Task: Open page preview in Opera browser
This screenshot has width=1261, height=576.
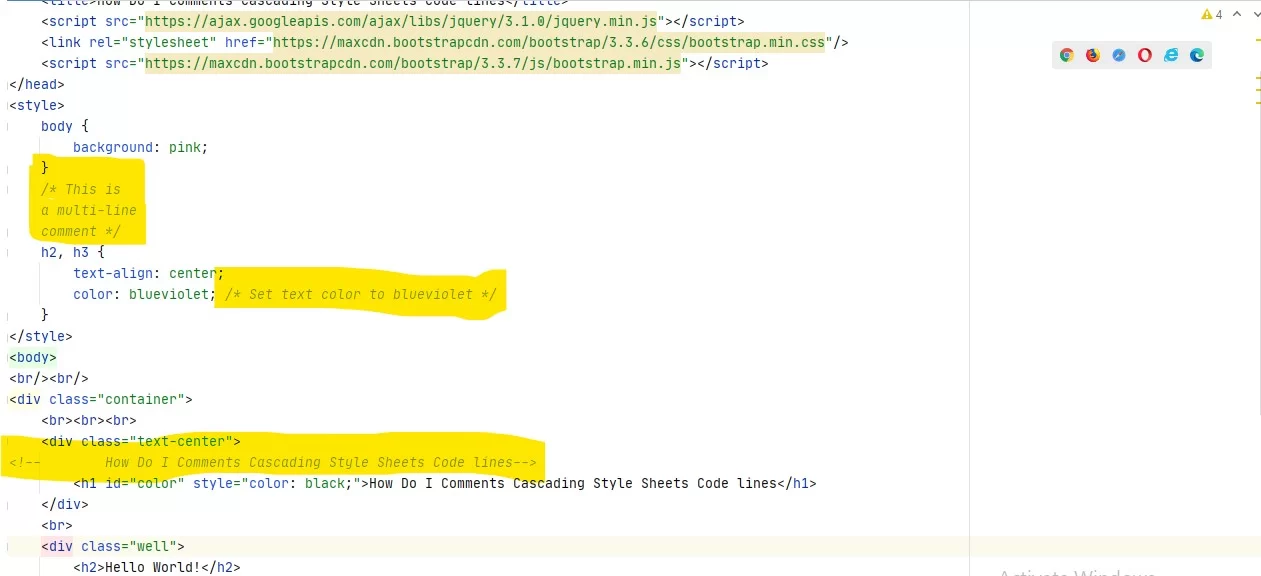Action: click(x=1145, y=55)
